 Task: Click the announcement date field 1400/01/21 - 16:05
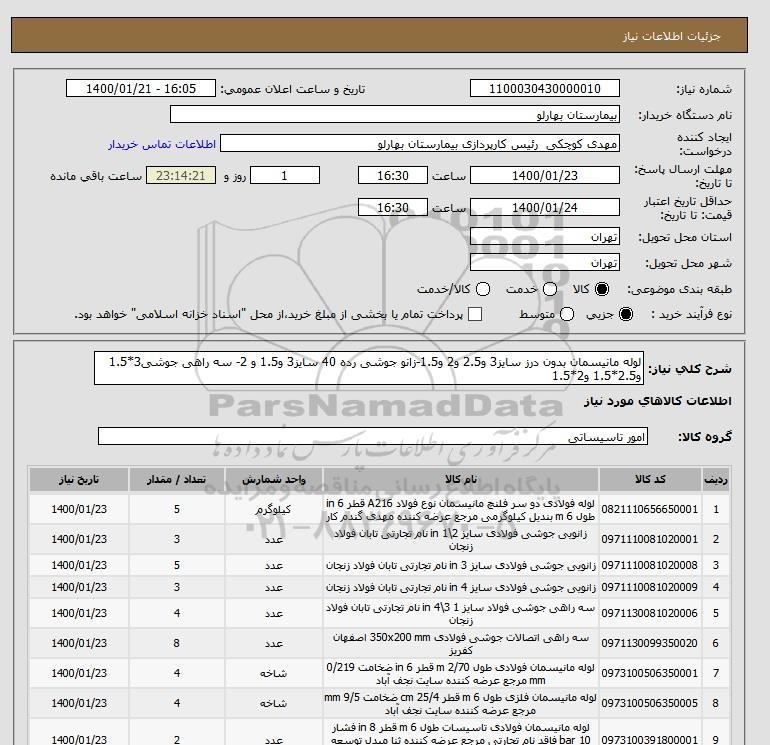[140, 88]
